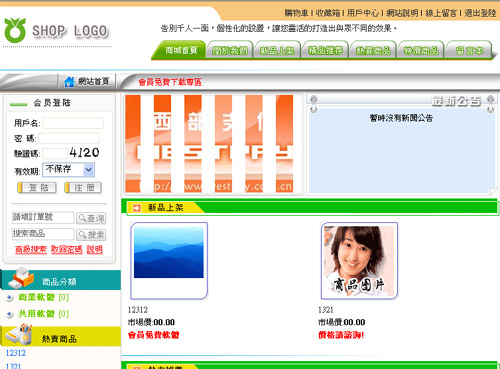Click the 商品分類 box icon
Viewport: 500px width, 369px height.
pos(21,278)
